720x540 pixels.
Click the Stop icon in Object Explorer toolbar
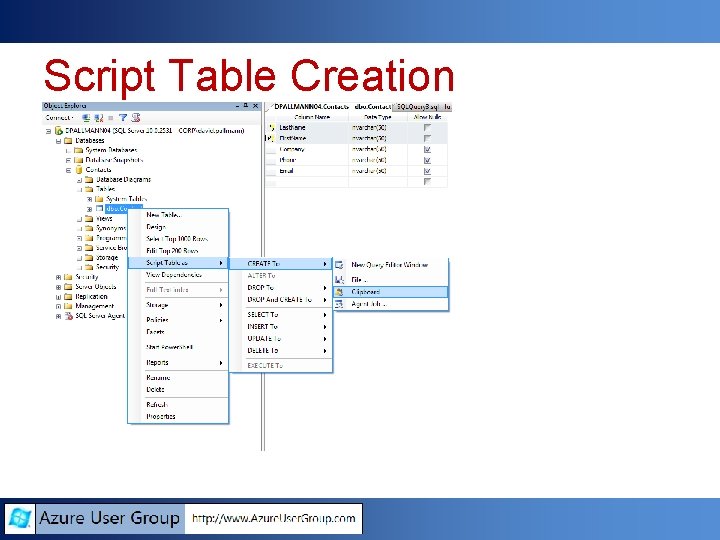click(111, 118)
